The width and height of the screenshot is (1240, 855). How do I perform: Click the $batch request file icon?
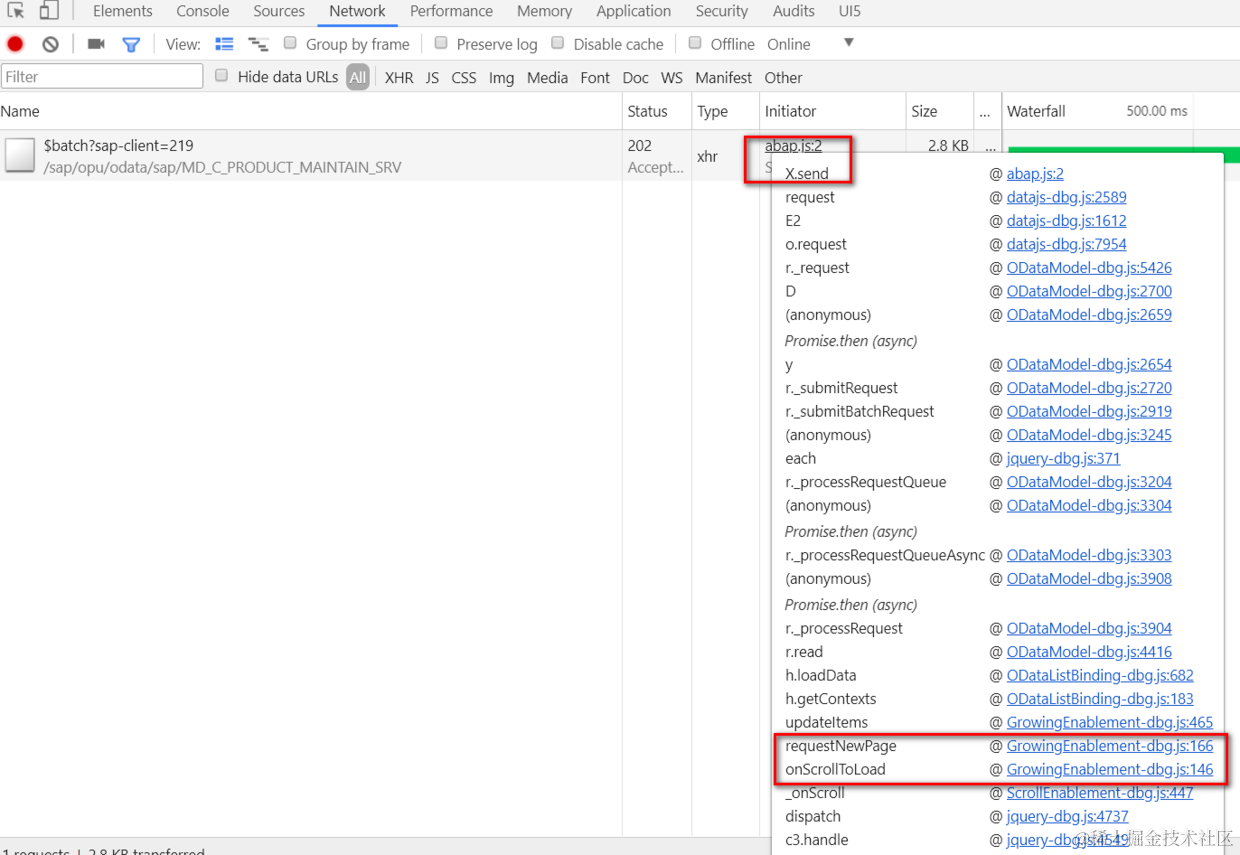point(20,155)
